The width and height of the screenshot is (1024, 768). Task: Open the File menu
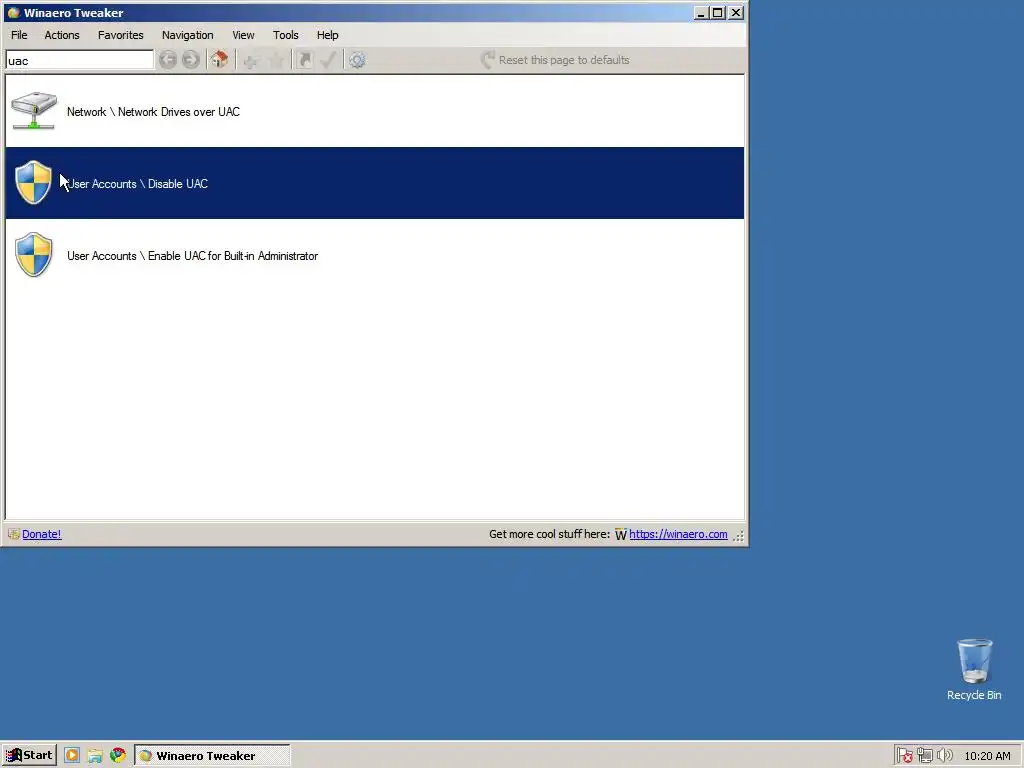point(19,35)
